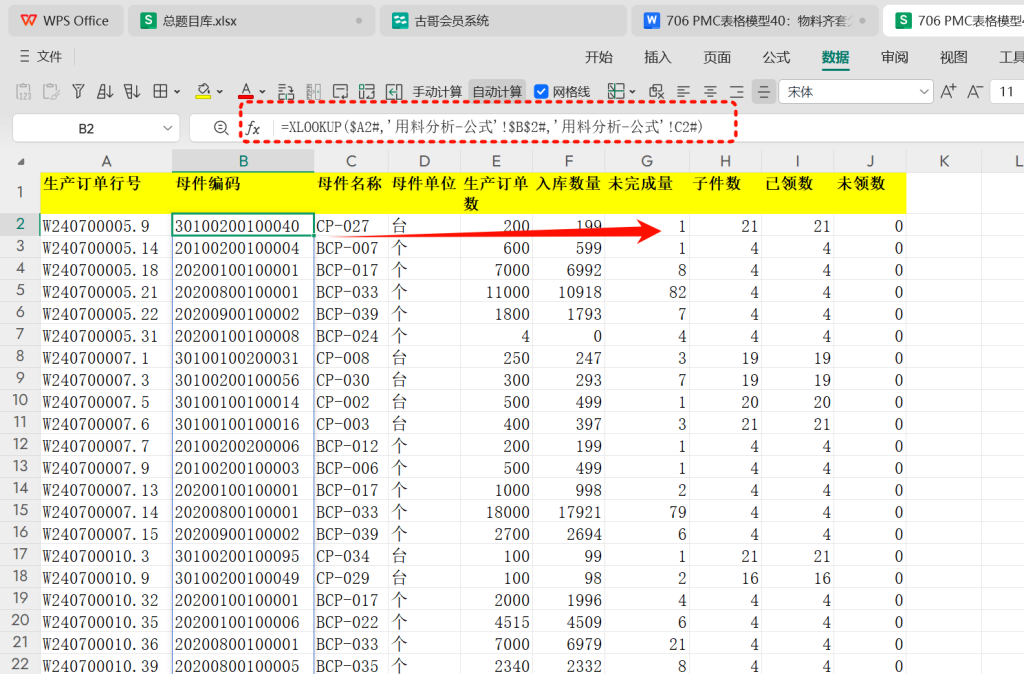Click the remove duplicates icon
The height and width of the screenshot is (674, 1024).
pos(656,91)
